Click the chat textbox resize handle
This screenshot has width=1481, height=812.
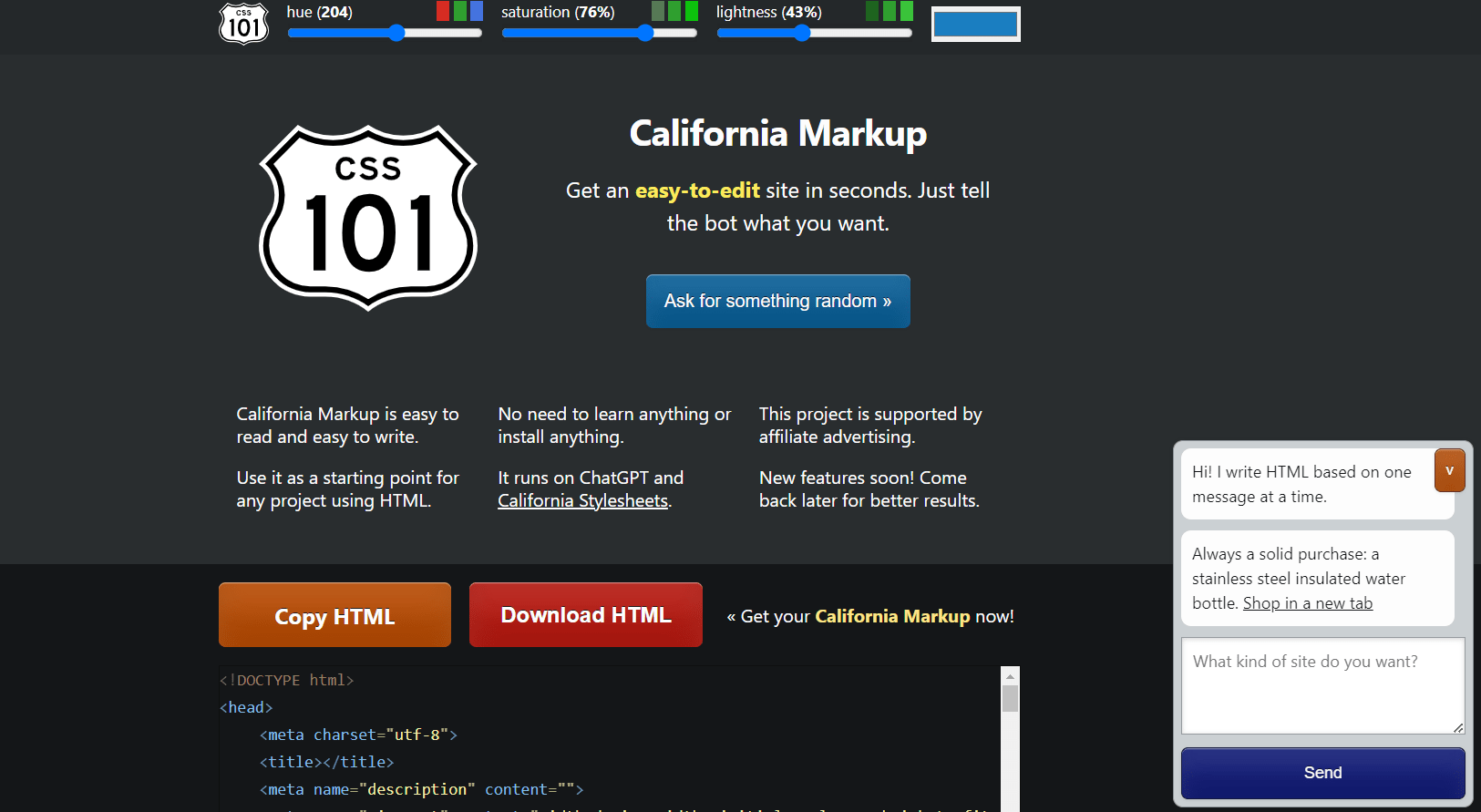1458,727
